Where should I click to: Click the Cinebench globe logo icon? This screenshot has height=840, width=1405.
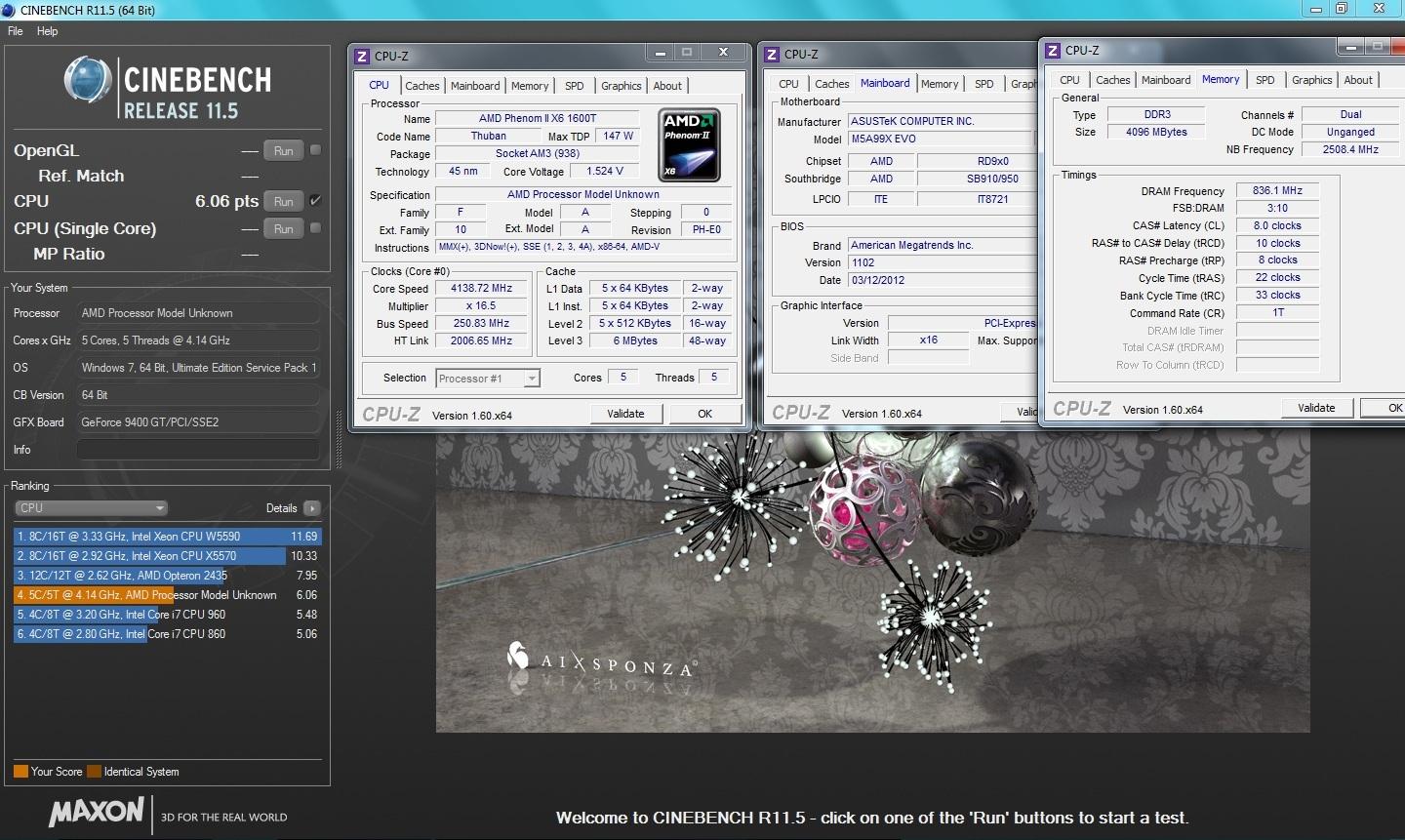pyautogui.click(x=87, y=81)
